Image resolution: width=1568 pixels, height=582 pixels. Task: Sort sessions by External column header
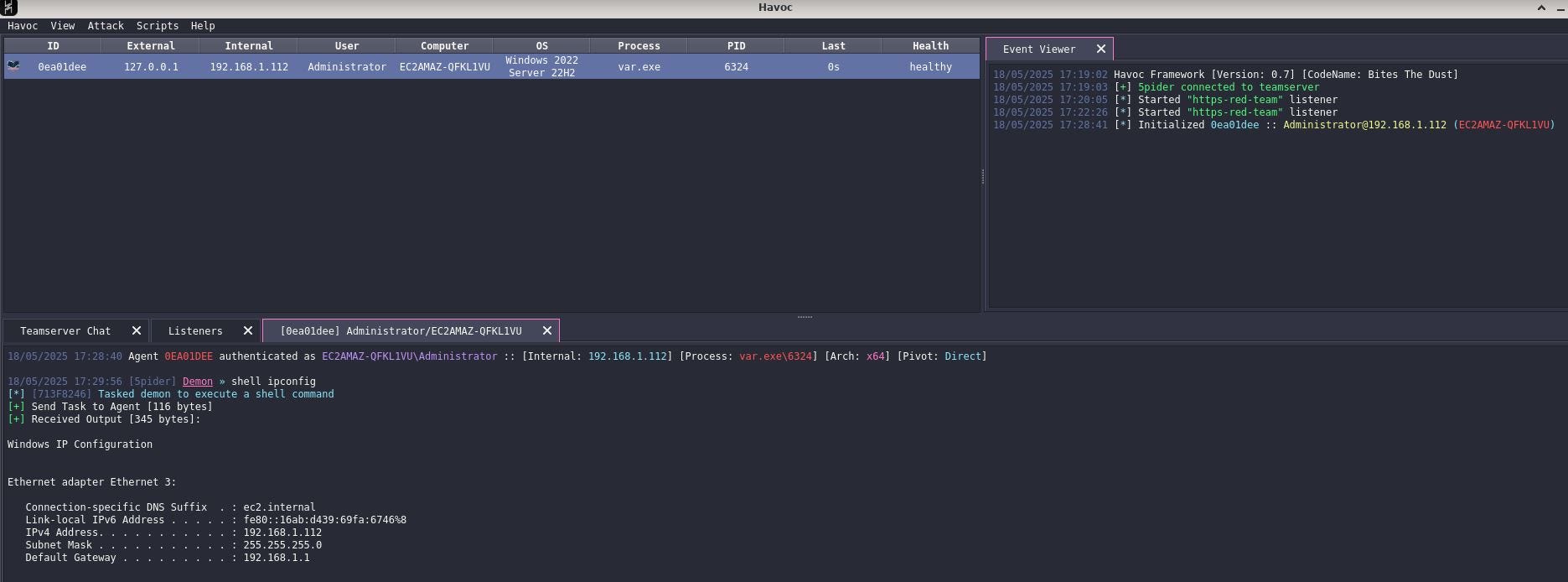click(151, 46)
